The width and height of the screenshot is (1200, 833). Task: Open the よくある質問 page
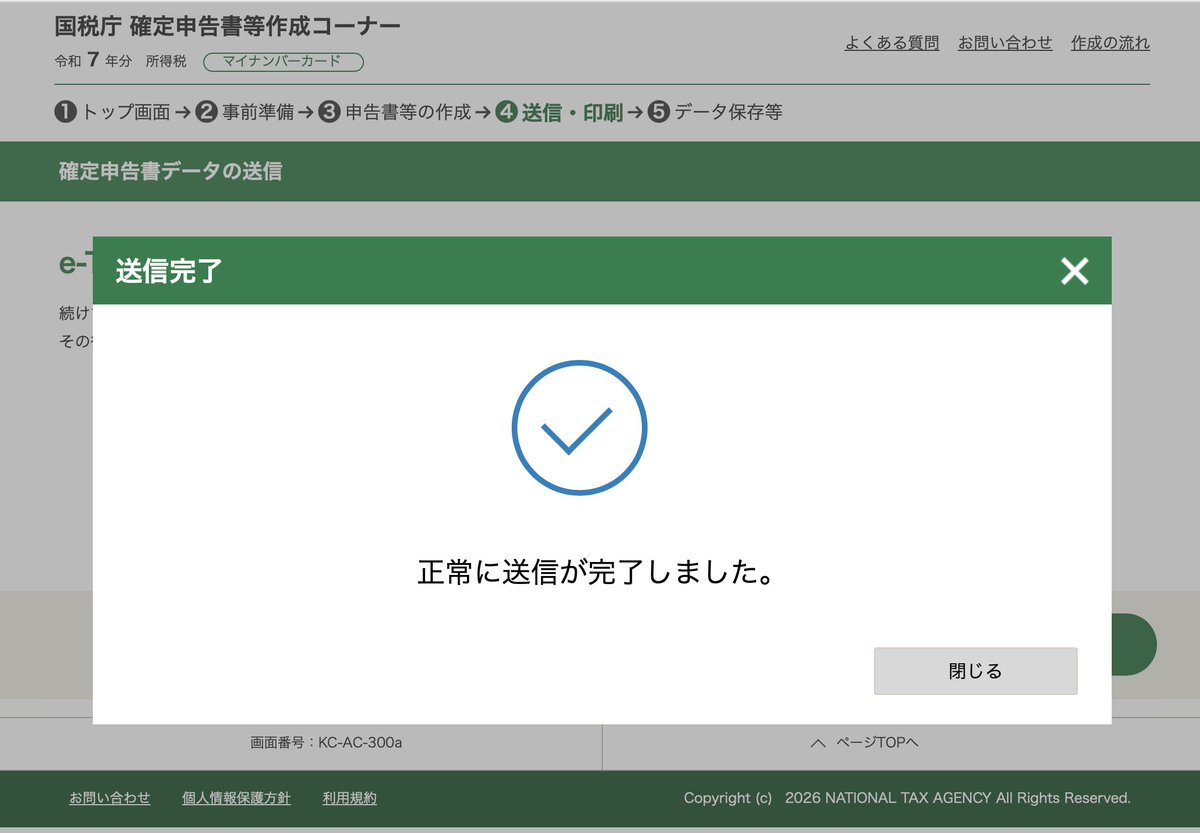pos(892,42)
